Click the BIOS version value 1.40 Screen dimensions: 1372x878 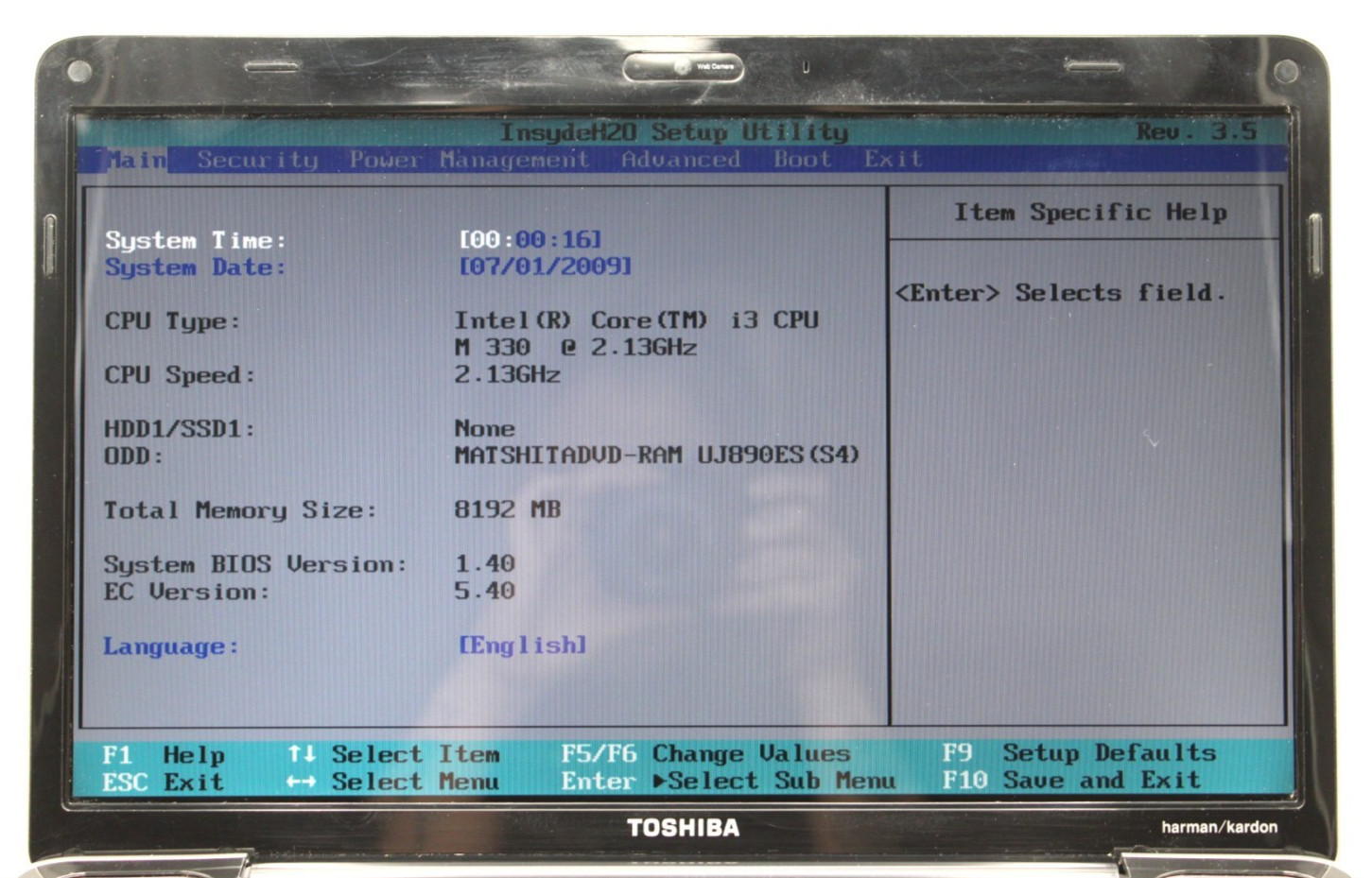click(x=485, y=563)
